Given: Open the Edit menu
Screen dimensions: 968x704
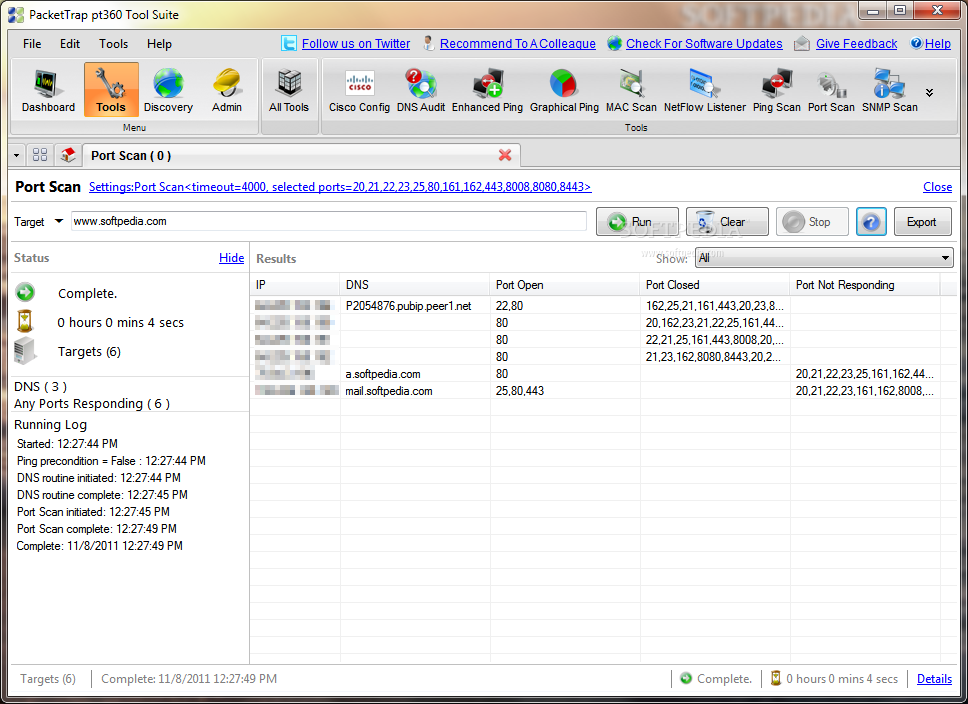Looking at the screenshot, I should point(70,44).
